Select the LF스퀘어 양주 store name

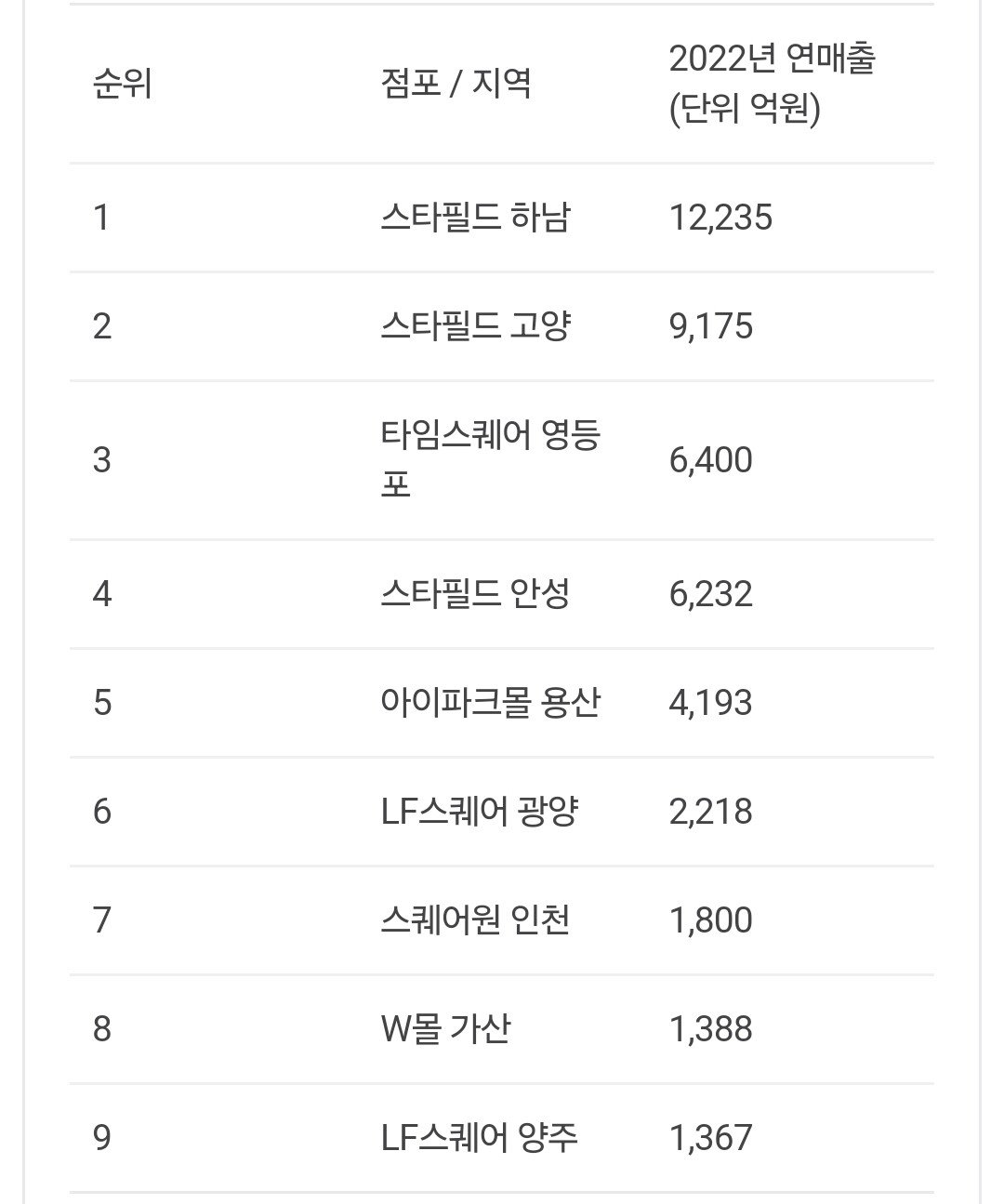(480, 1137)
